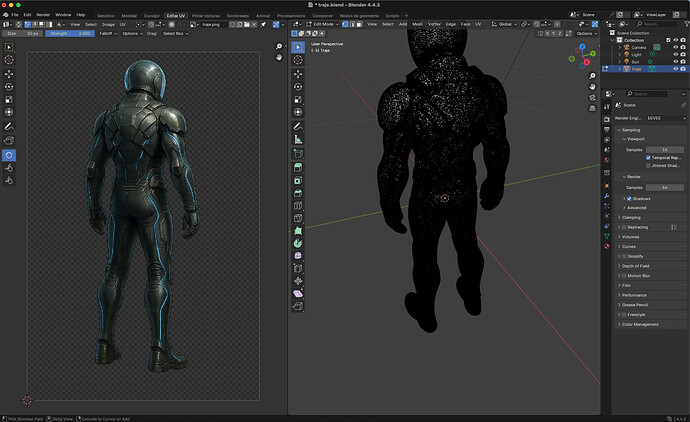Enable the Jittered Shadows checkbox
The height and width of the screenshot is (422, 690).
[648, 165]
